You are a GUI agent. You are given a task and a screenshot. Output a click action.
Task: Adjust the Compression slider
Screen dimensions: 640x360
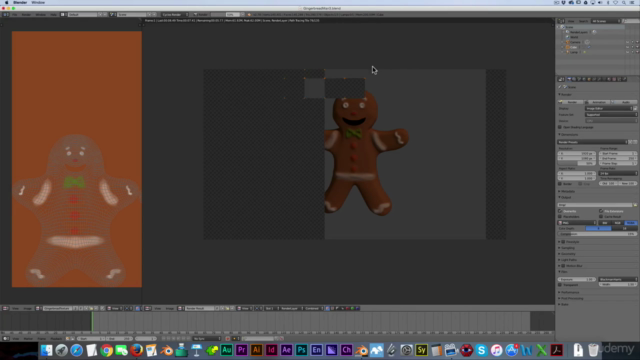597,234
